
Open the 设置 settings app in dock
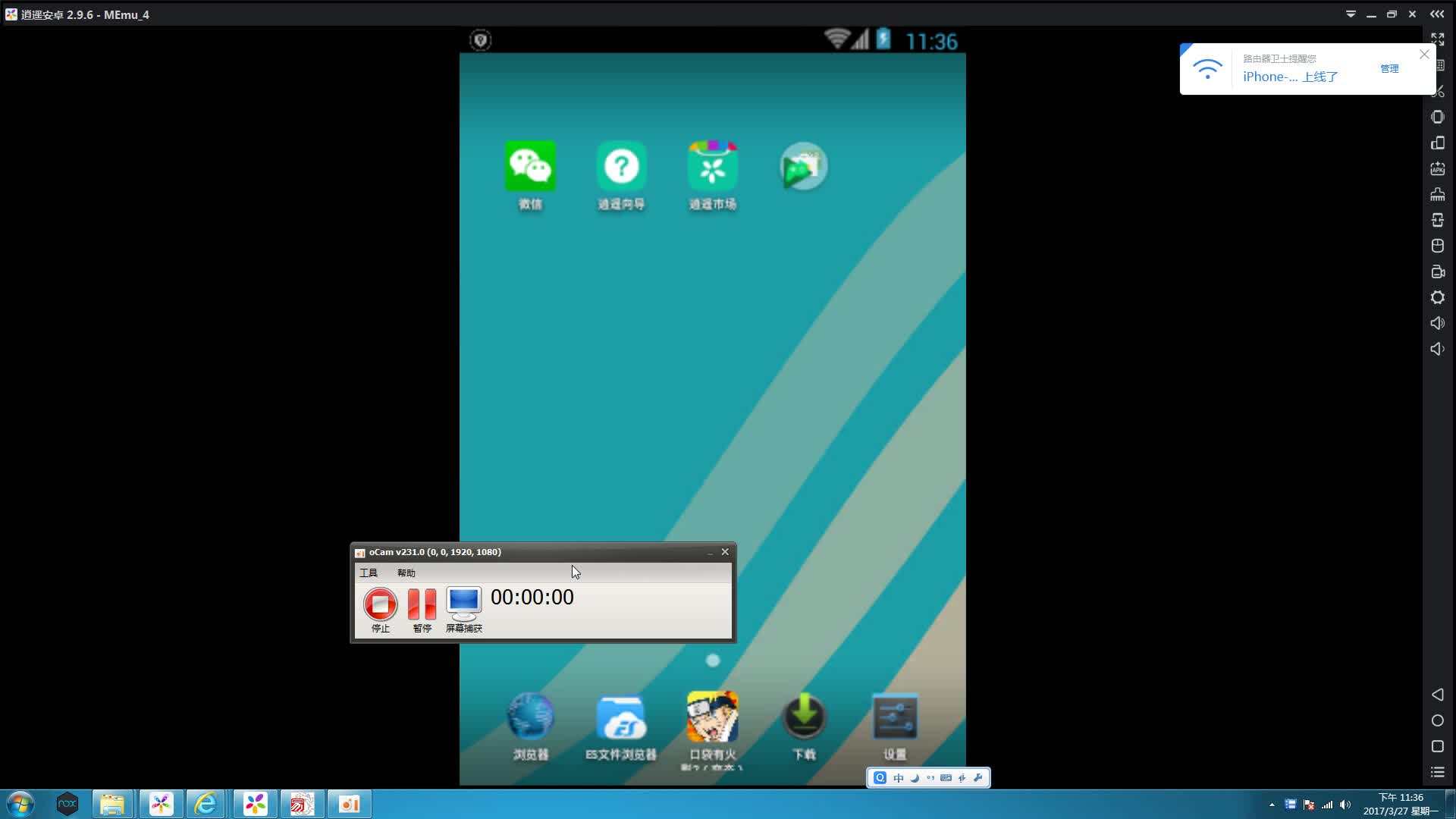click(x=895, y=717)
